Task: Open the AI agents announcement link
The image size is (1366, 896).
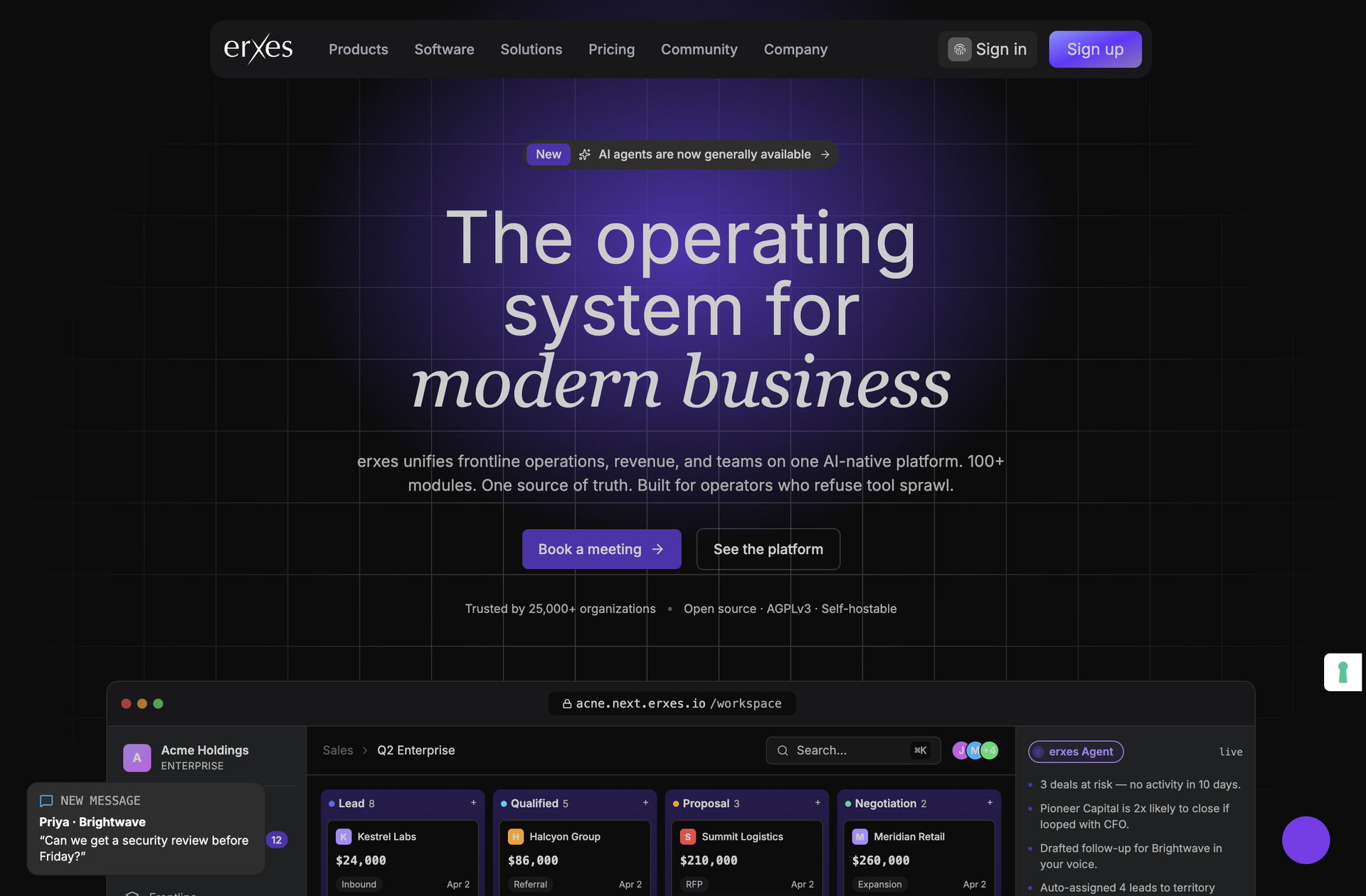Action: point(682,154)
